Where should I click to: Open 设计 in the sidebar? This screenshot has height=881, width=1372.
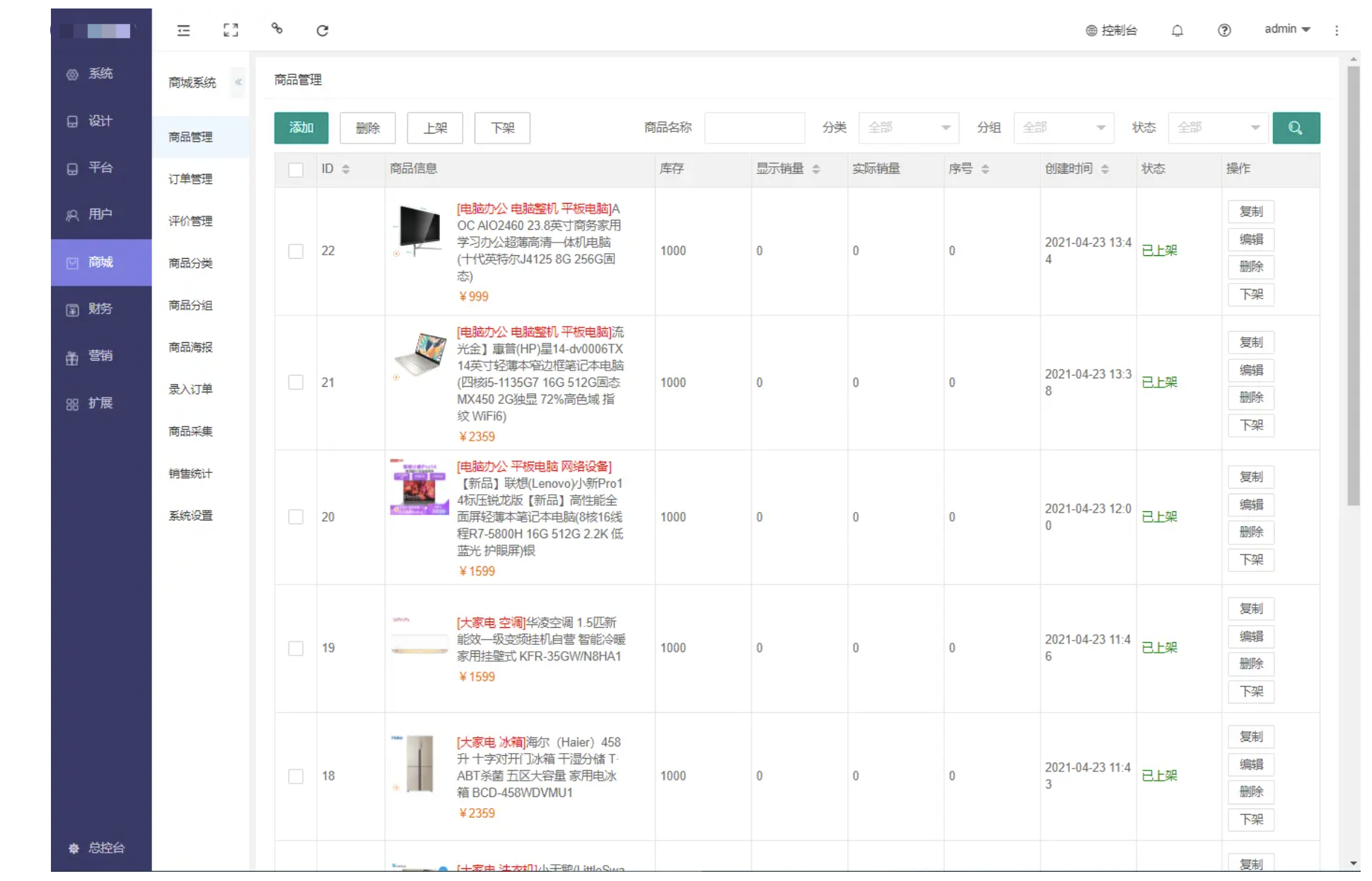pos(101,121)
